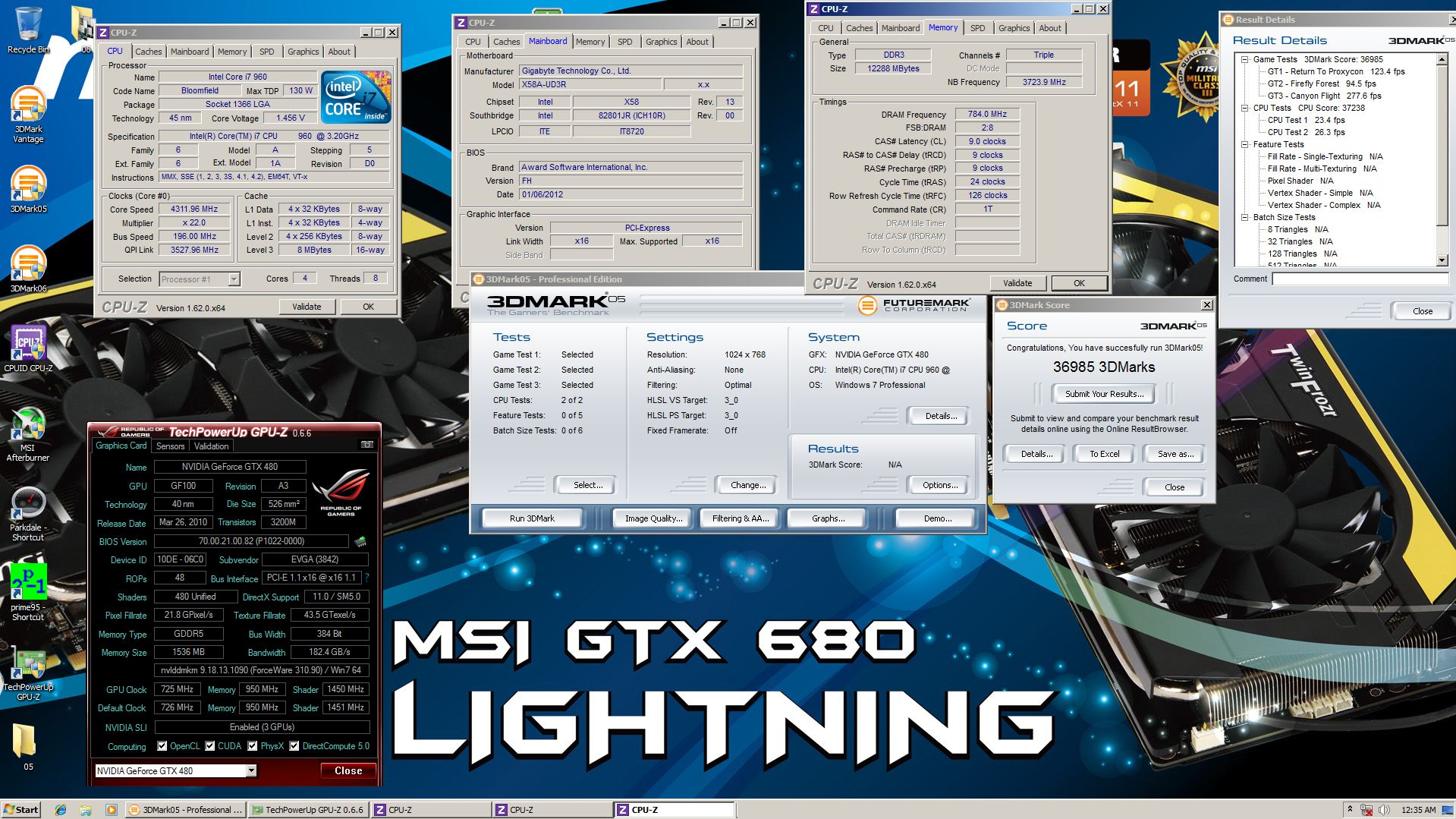Click the CPU-Z title bar icon of the processor window

tap(103, 33)
